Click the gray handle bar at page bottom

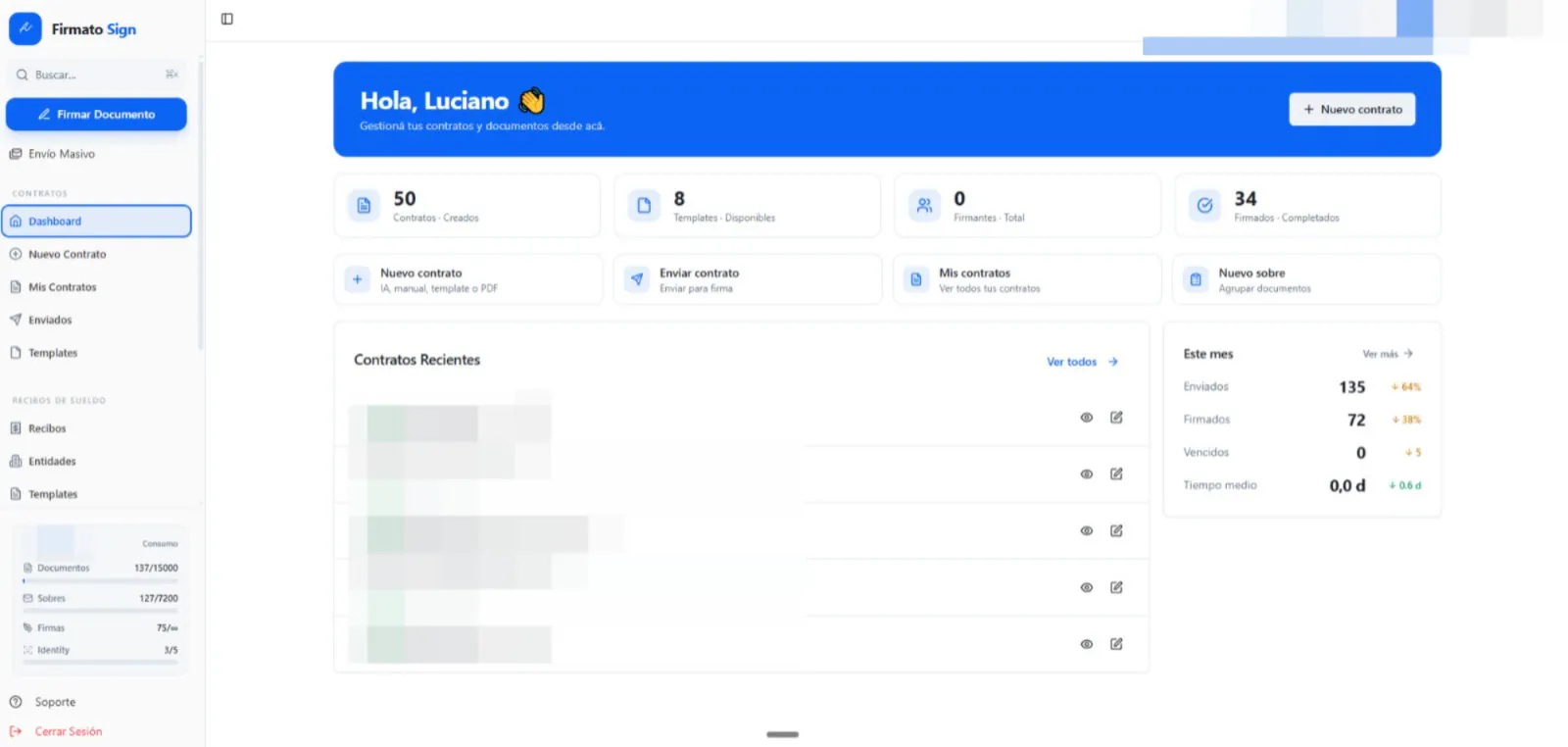(x=782, y=734)
